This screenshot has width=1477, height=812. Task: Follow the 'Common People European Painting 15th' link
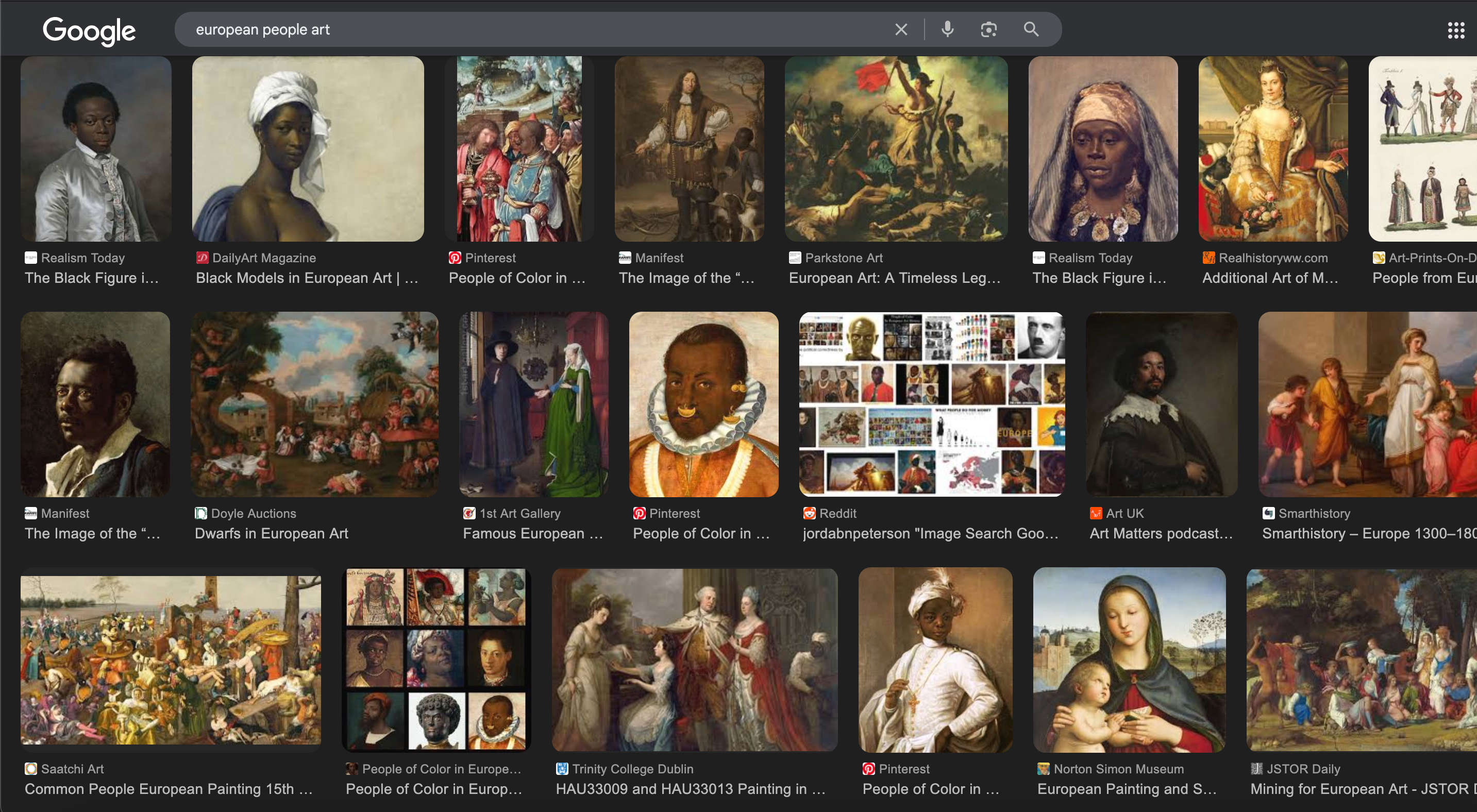click(x=168, y=789)
